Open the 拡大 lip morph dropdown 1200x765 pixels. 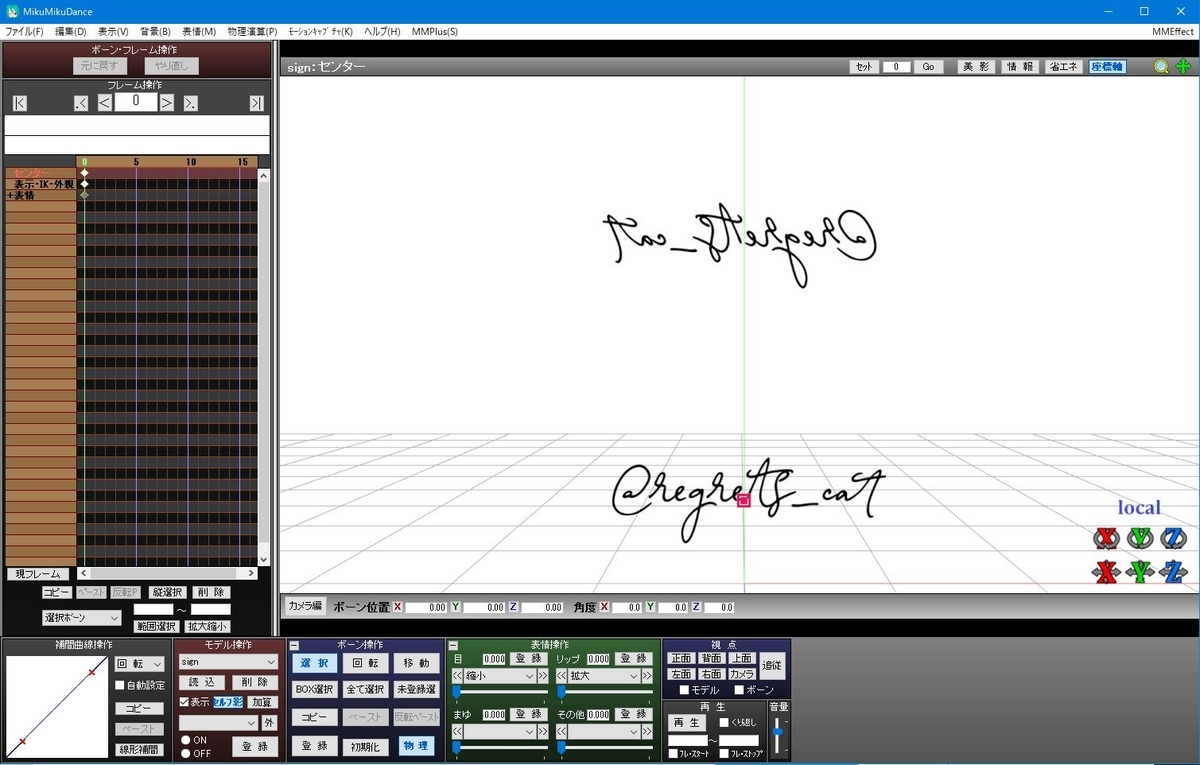(604, 676)
